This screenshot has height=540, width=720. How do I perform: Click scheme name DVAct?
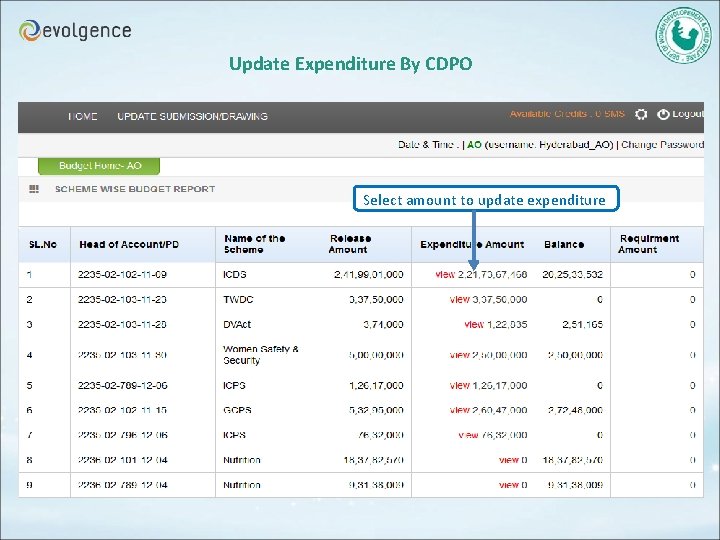tap(237, 324)
